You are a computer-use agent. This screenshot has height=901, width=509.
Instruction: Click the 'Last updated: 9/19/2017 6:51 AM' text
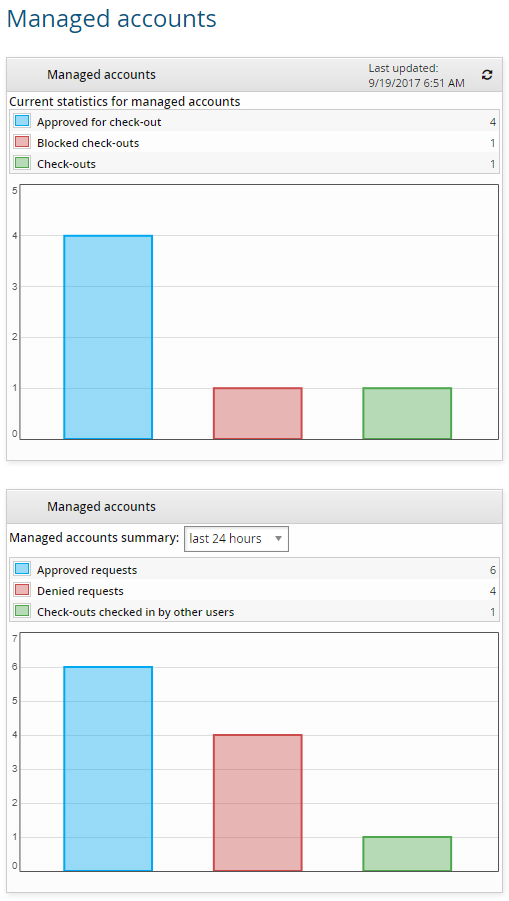417,76
